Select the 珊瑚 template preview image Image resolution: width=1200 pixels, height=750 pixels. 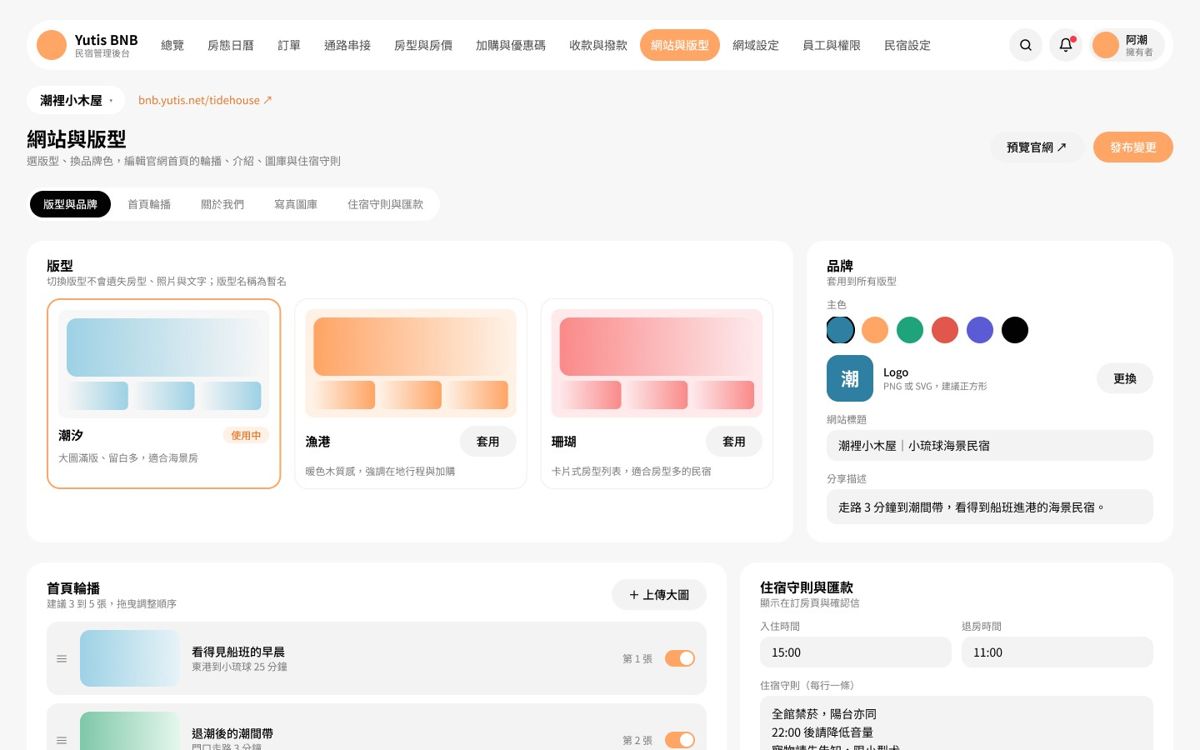click(x=657, y=363)
